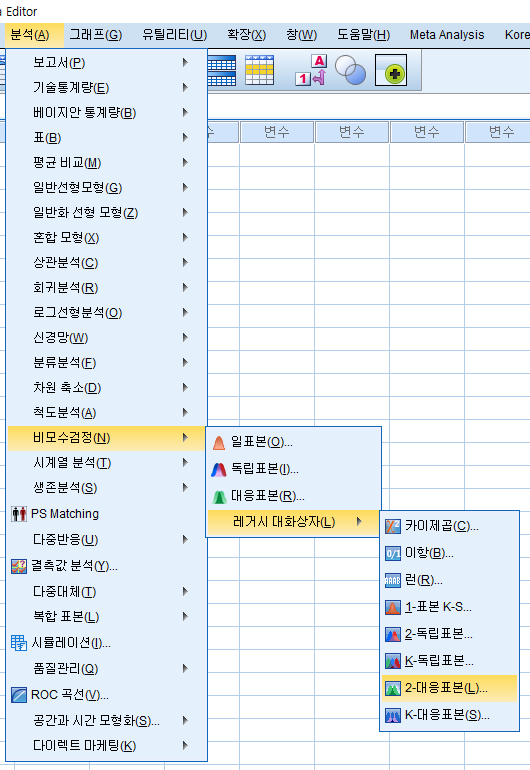Screen dimensions: 530x770
Task: Select 베이지안 통계량(B) menu item
Action: coord(107,112)
